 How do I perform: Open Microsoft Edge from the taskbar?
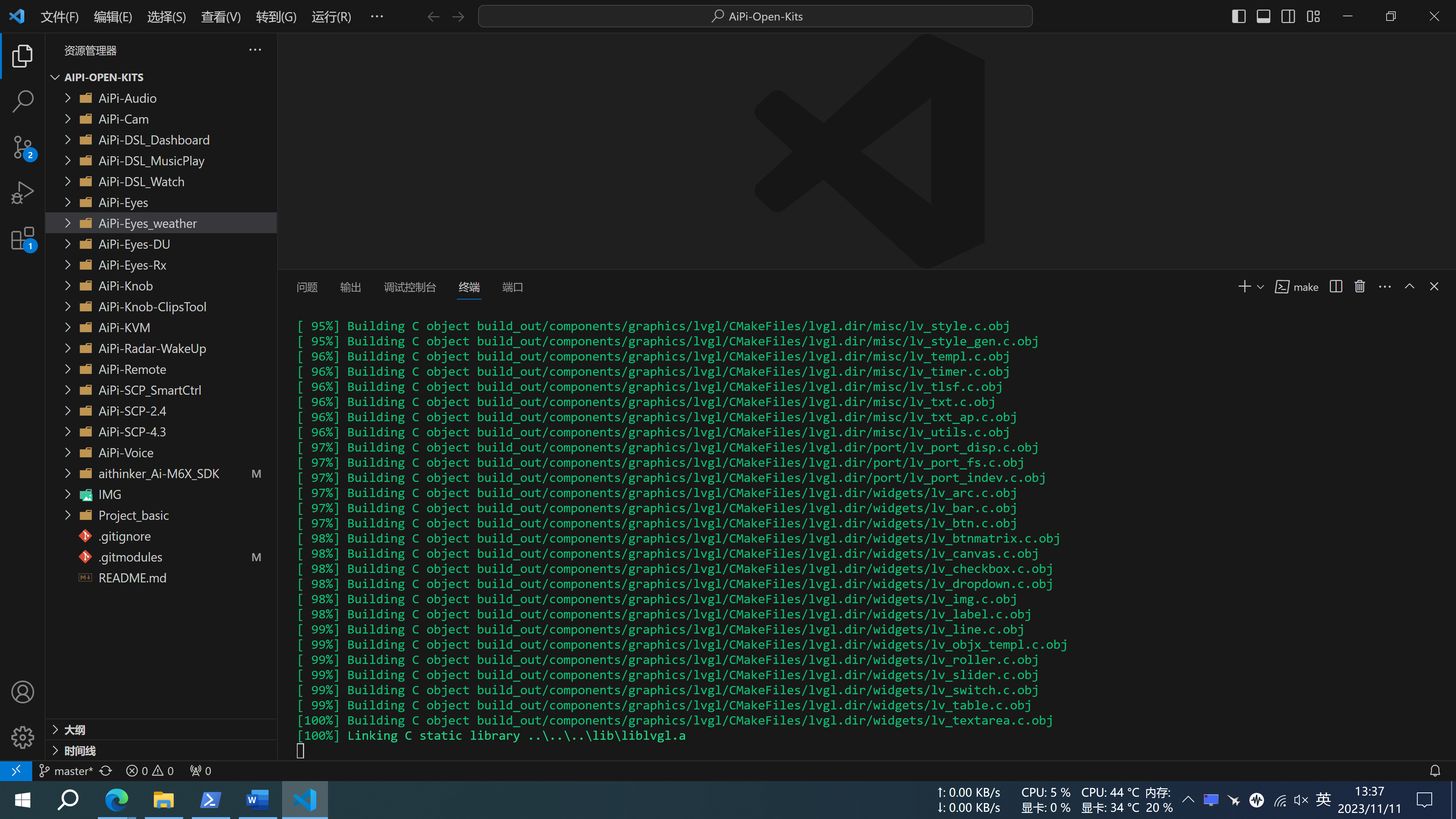point(116,800)
